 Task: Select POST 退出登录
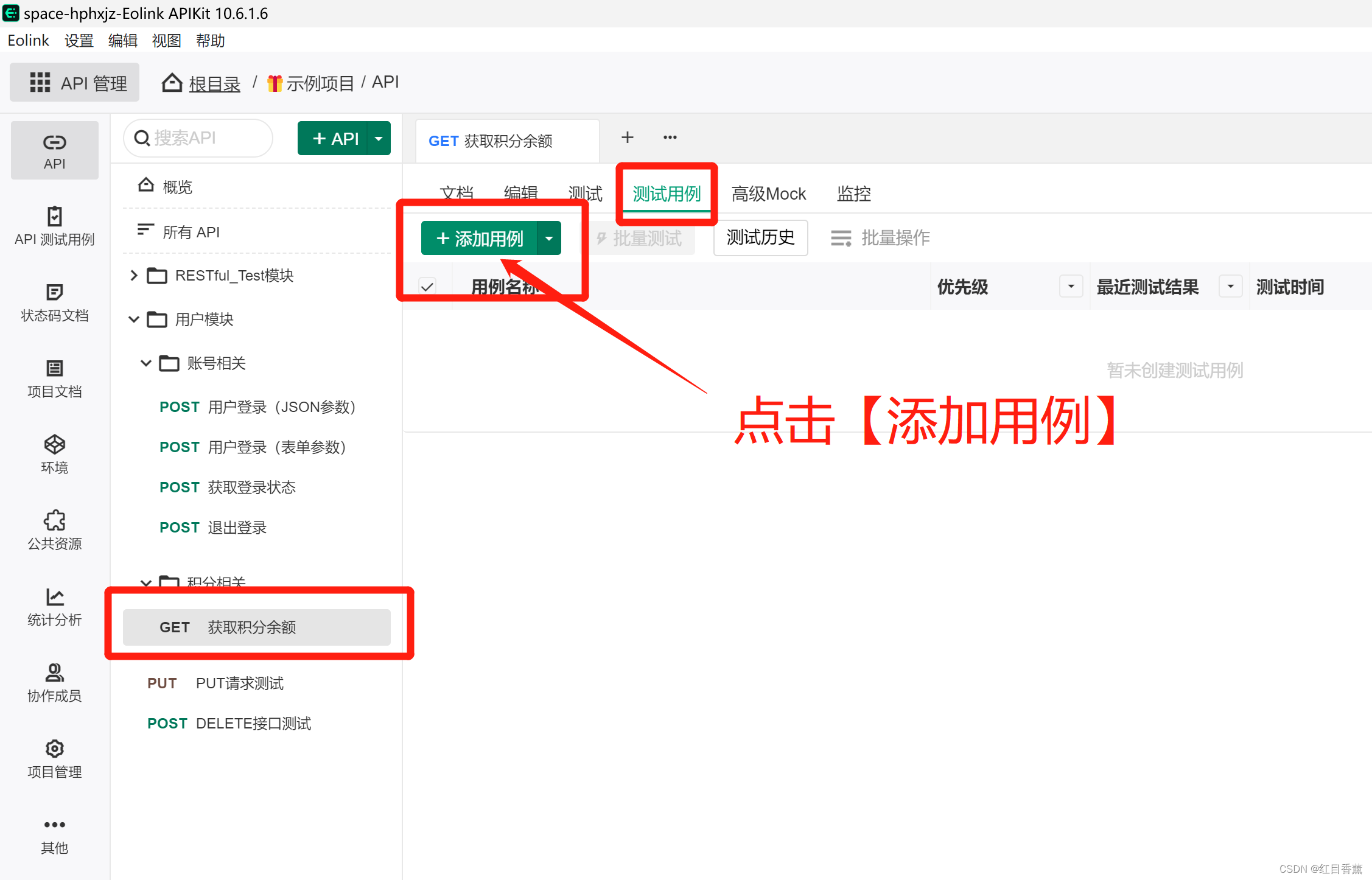213,528
